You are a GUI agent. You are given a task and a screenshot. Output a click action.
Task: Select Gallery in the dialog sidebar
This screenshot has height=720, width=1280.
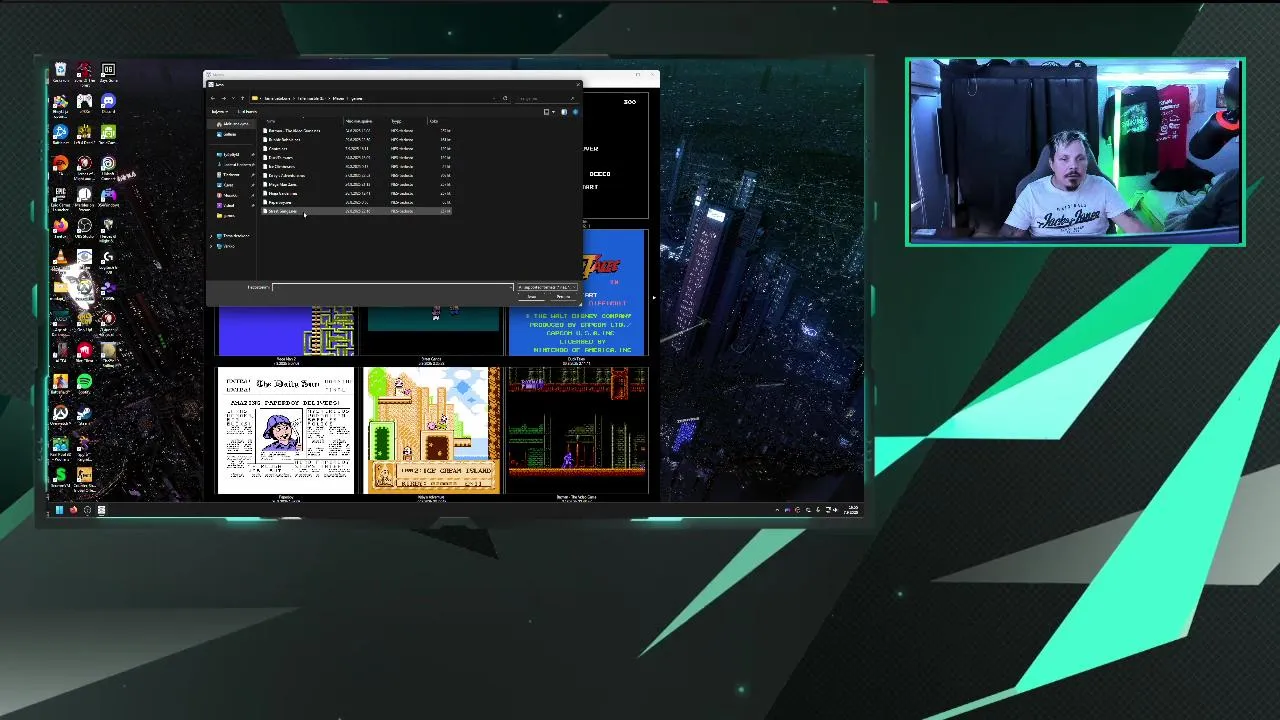pyautogui.click(x=229, y=134)
